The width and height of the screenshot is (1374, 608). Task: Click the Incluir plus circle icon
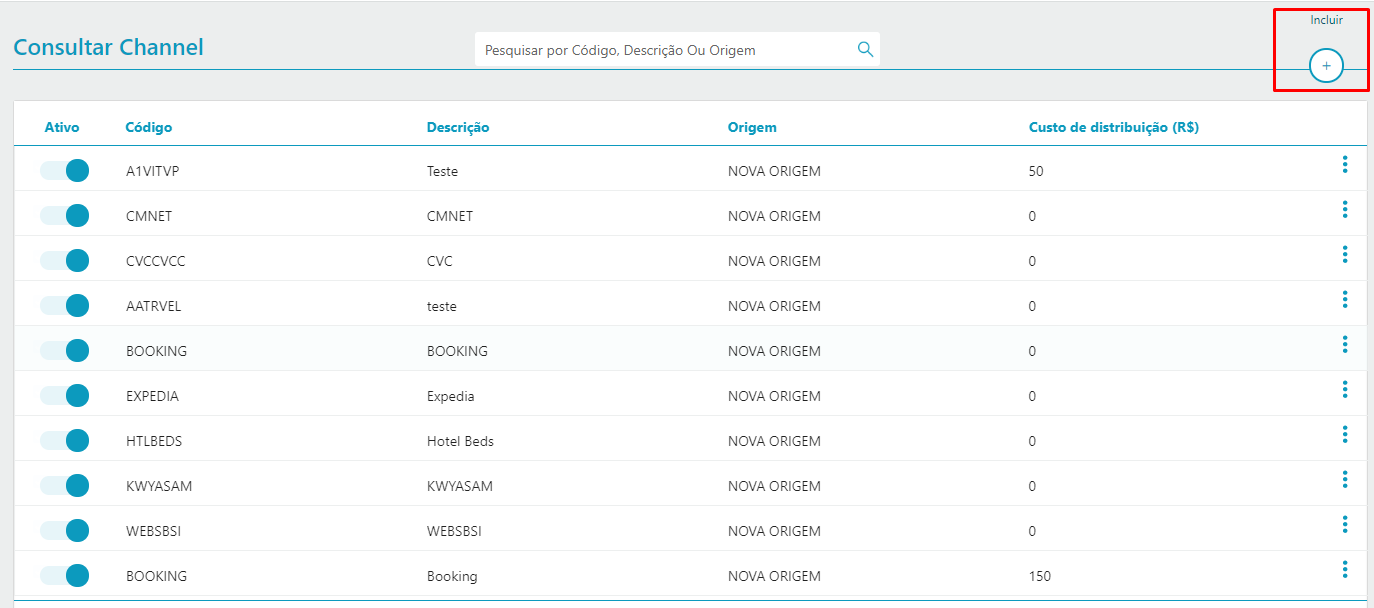[x=1326, y=65]
